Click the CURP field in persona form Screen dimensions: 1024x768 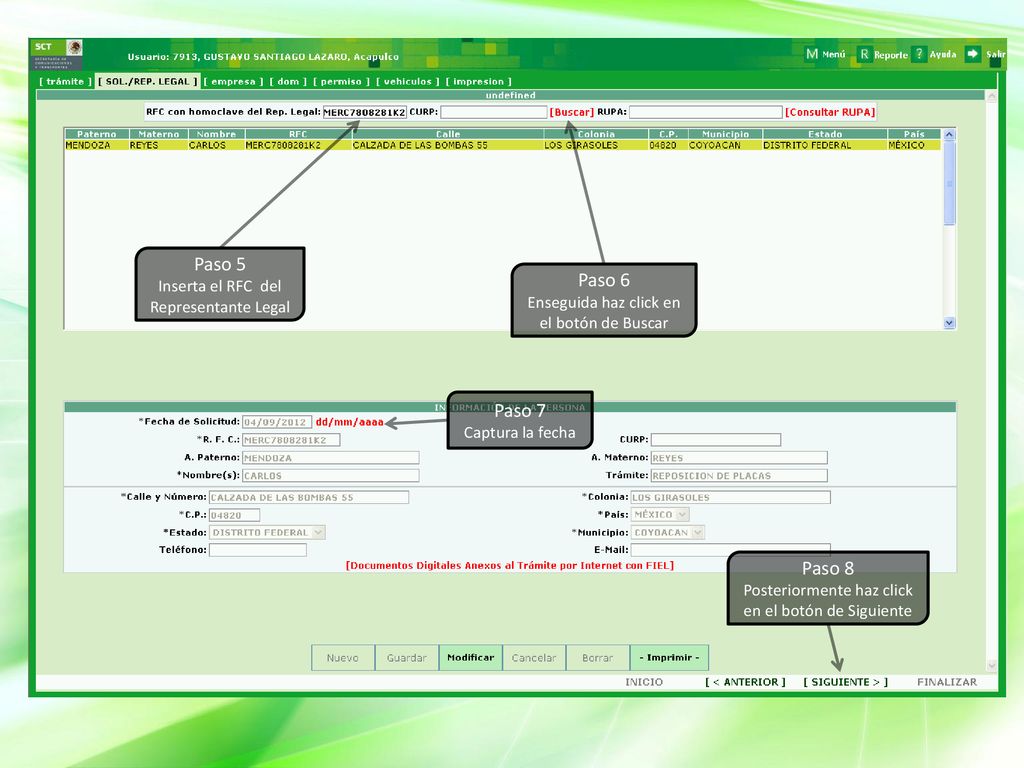(x=716, y=440)
